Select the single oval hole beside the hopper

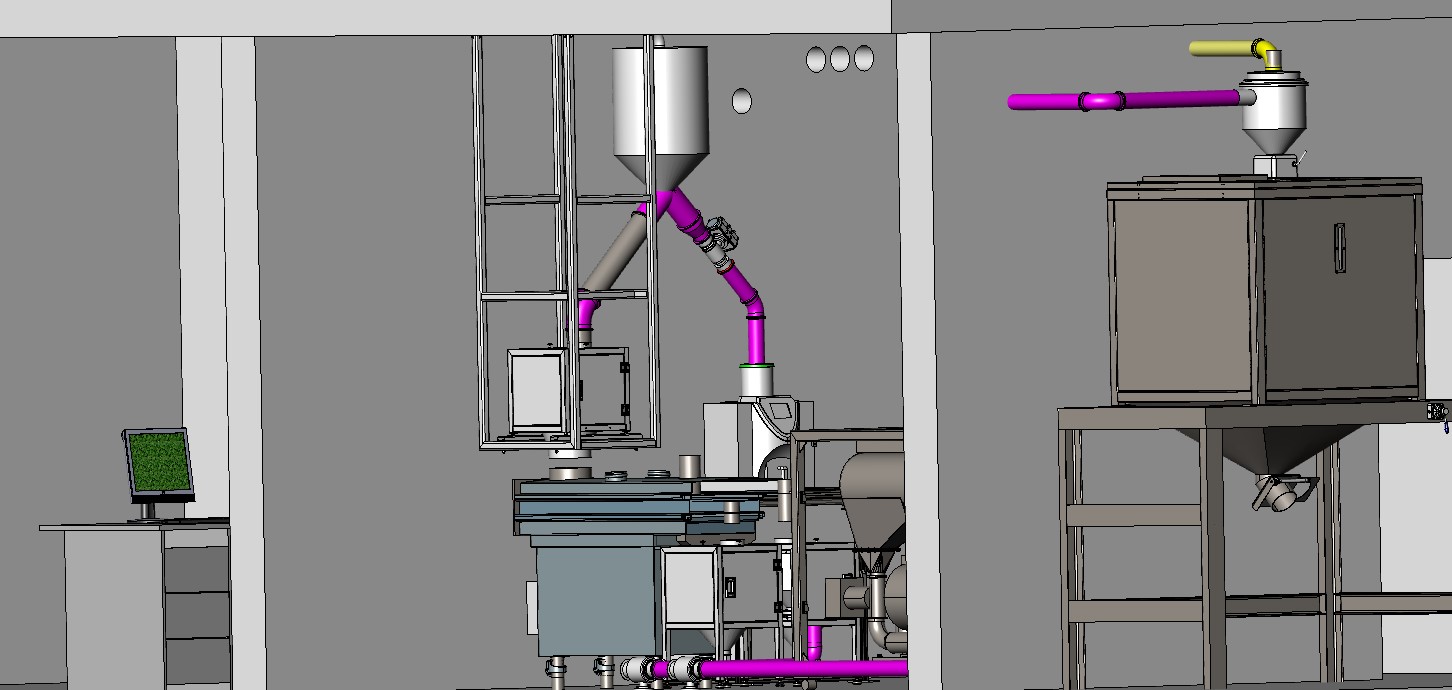point(742,100)
